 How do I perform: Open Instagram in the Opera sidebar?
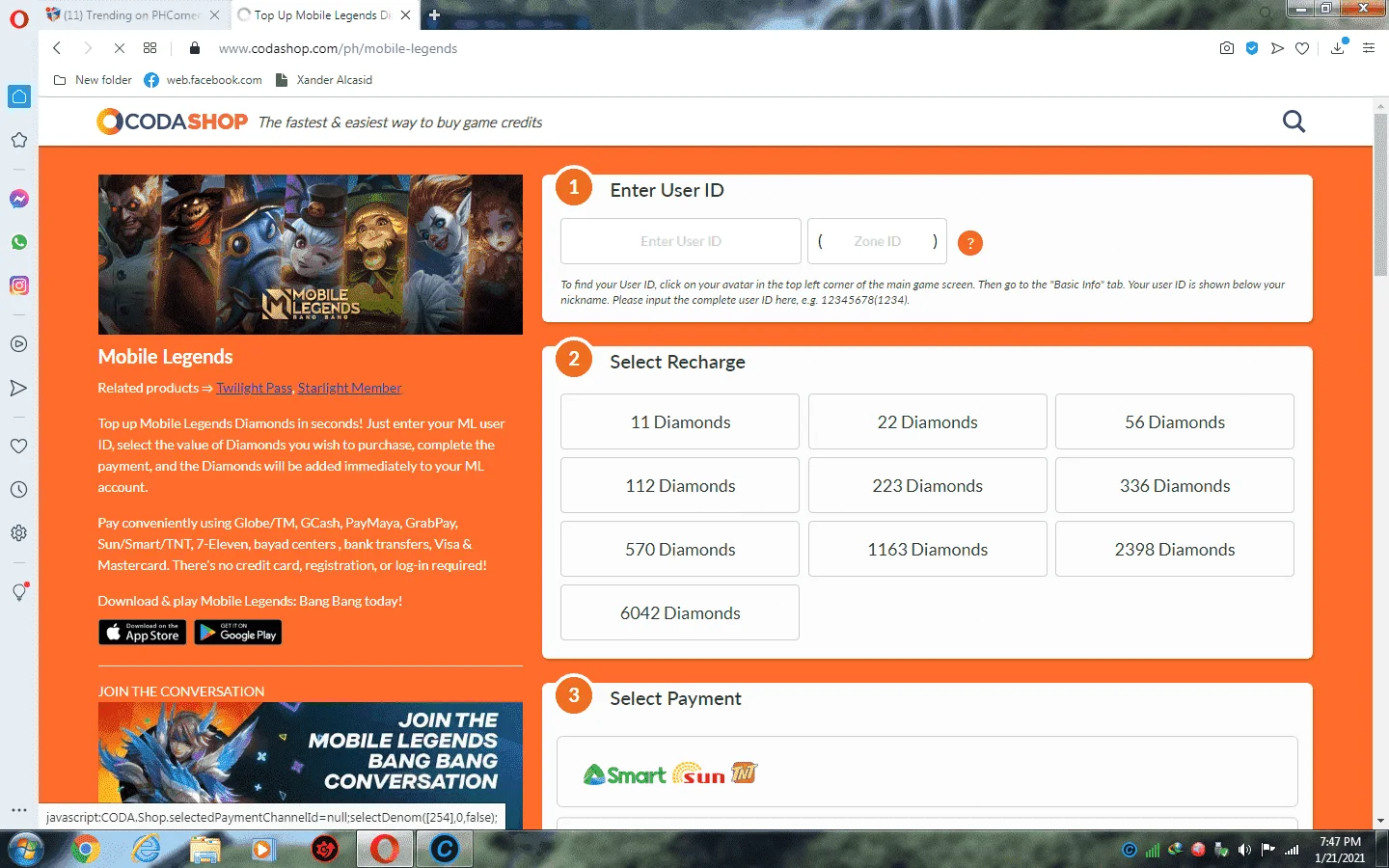[x=19, y=285]
